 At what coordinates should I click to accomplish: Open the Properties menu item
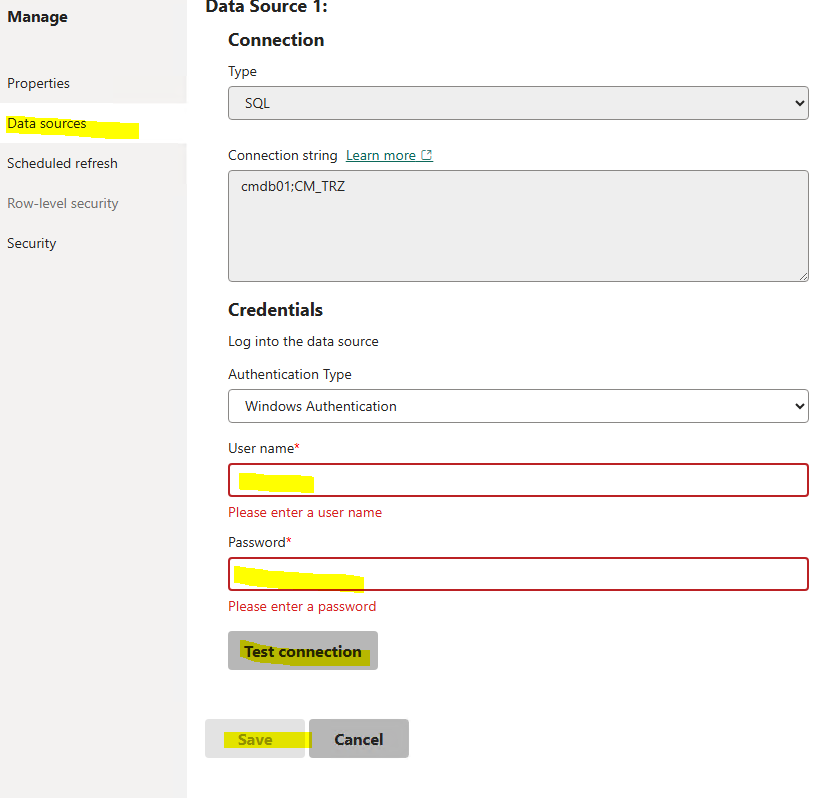(38, 83)
